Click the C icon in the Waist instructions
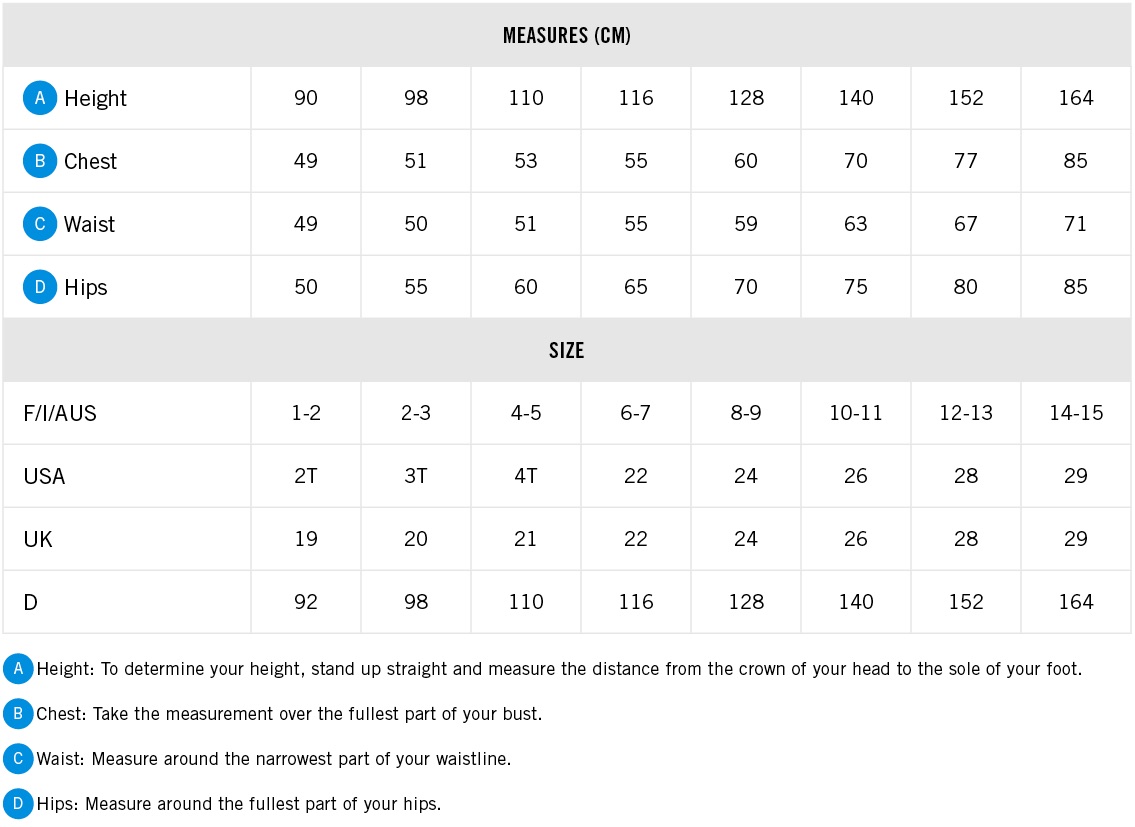The width and height of the screenshot is (1135, 827). [18, 758]
